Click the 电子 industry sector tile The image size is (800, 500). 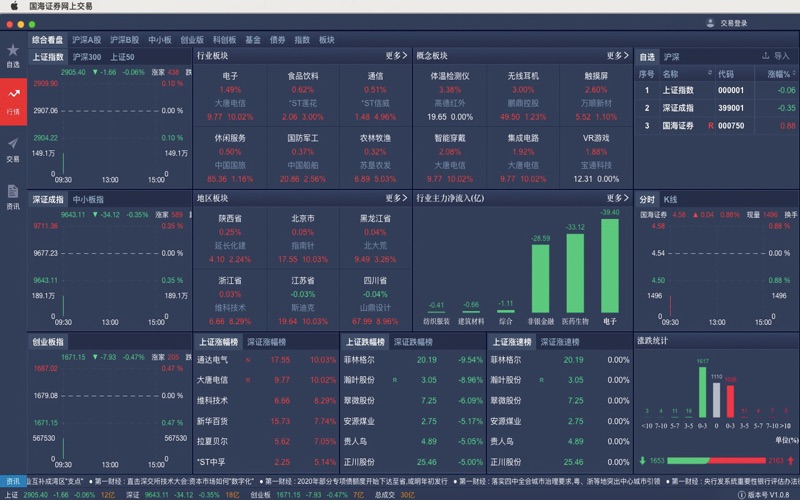(230, 96)
